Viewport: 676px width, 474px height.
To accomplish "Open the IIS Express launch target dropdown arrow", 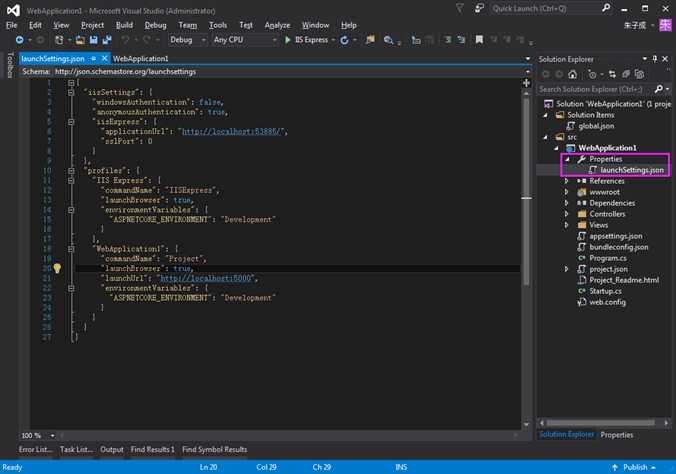I will click(x=333, y=40).
